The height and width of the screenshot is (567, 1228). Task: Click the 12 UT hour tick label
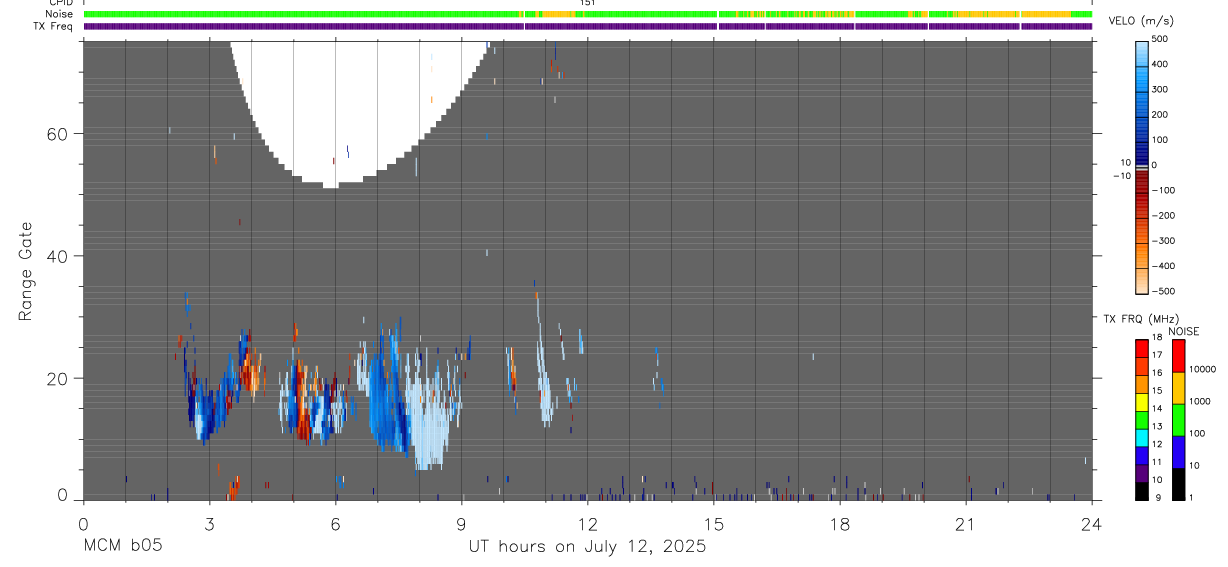point(587,524)
